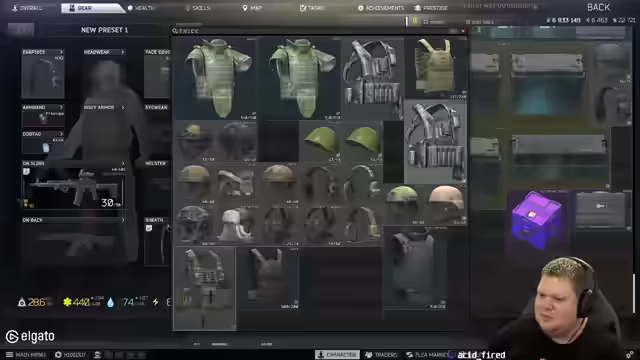Screen dimensions: 640x360
Task: Open the Tasks tab
Action: pos(312,8)
